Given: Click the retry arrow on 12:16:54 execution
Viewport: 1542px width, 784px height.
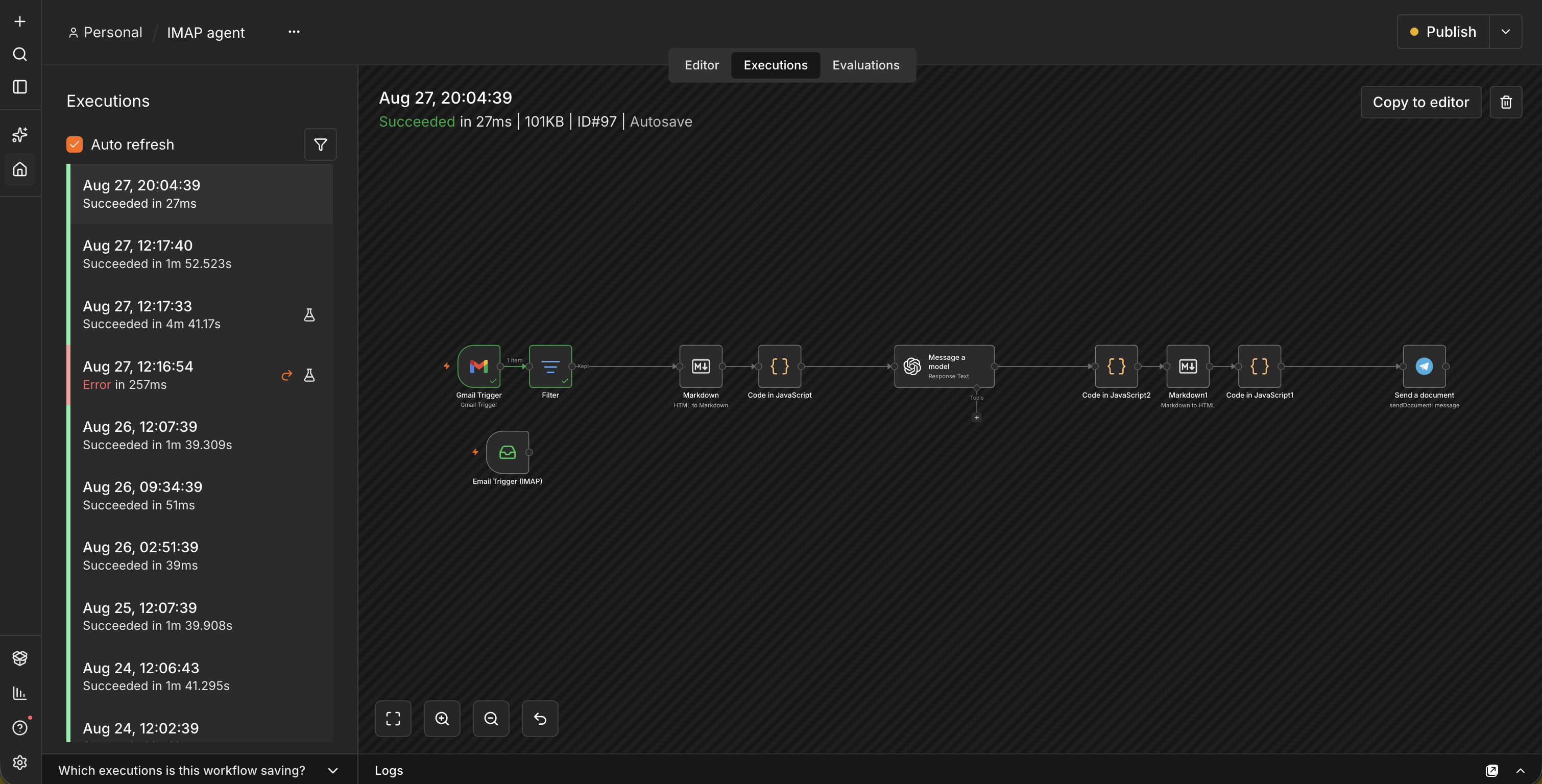Looking at the screenshot, I should click(x=287, y=375).
